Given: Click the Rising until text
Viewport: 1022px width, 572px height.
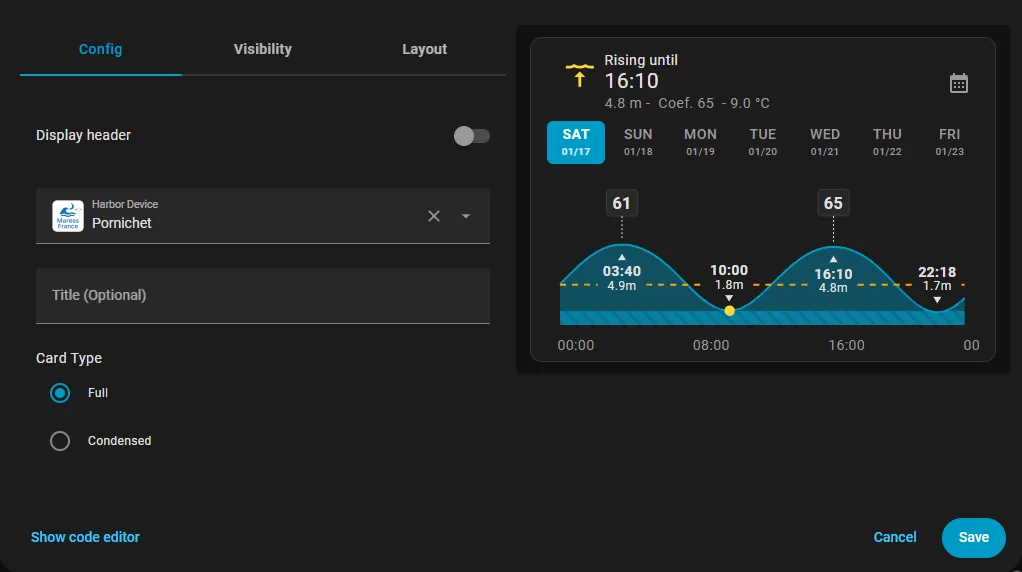Looking at the screenshot, I should [x=641, y=60].
